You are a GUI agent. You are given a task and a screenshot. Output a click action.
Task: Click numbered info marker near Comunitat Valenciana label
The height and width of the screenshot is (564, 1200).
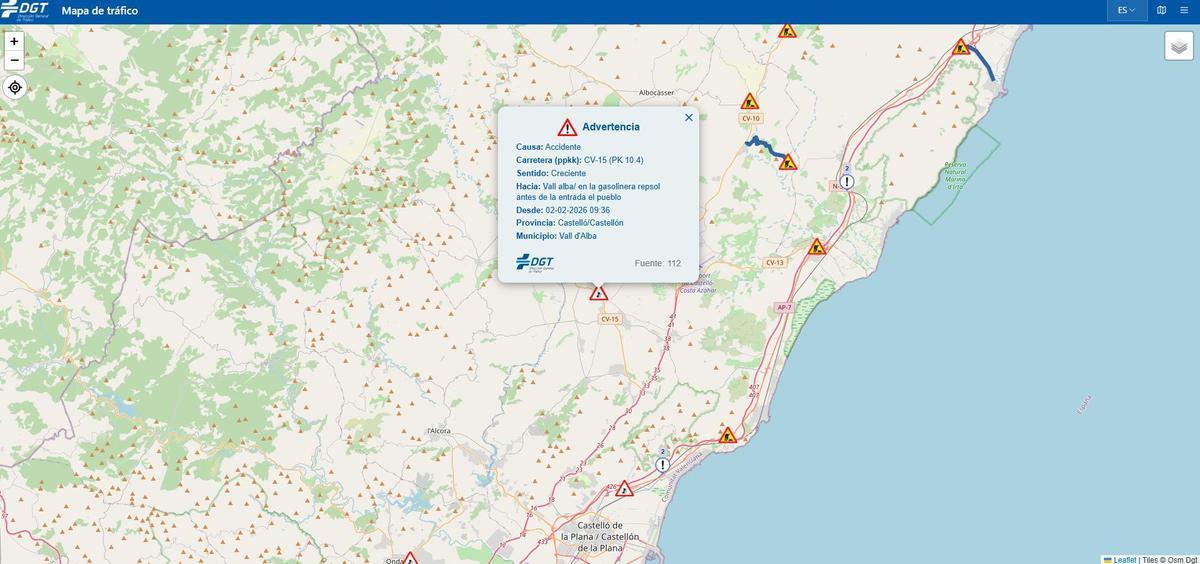pos(662,465)
